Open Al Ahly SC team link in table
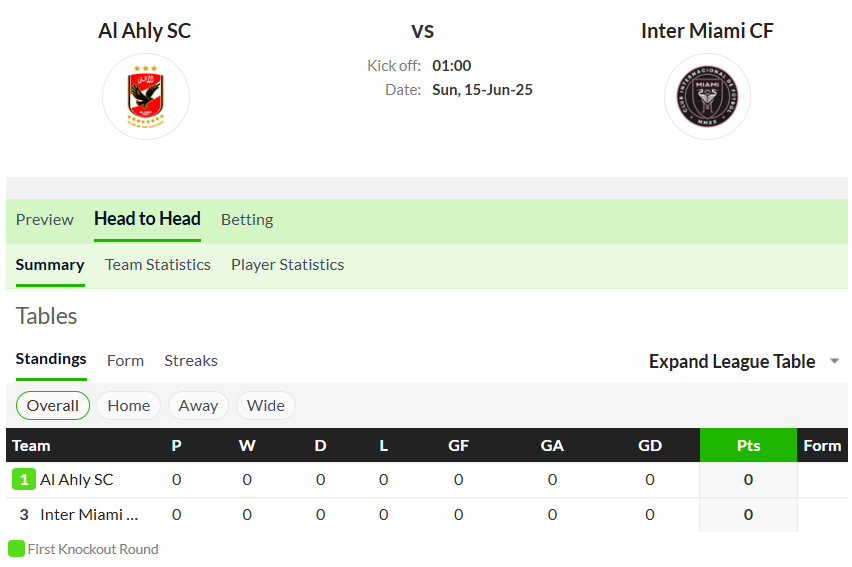This screenshot has height=567, width=852. tap(77, 479)
